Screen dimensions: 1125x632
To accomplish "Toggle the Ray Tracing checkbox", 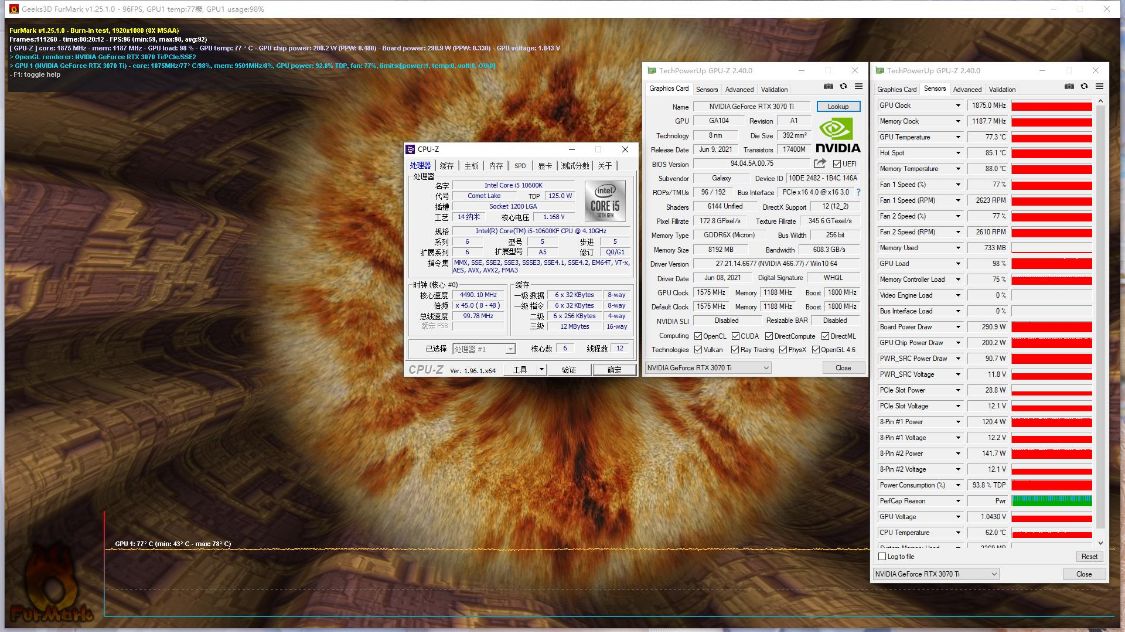I will pyautogui.click(x=734, y=349).
